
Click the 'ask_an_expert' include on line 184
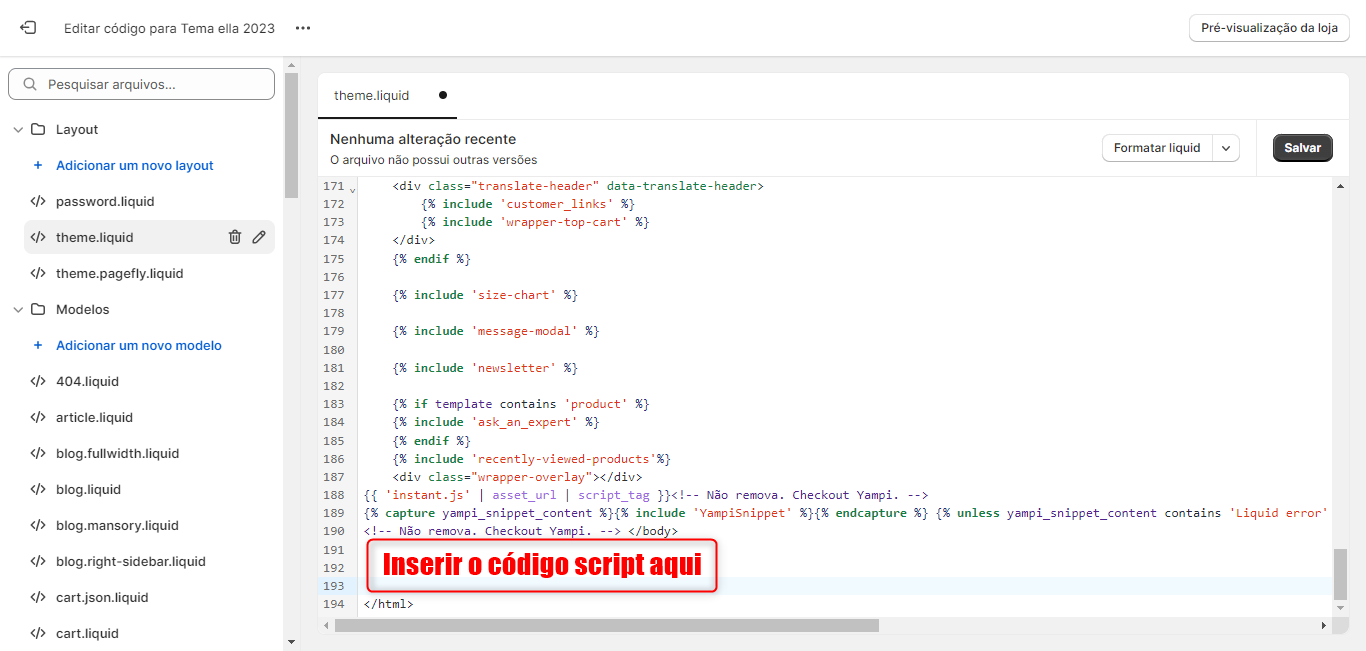496,422
